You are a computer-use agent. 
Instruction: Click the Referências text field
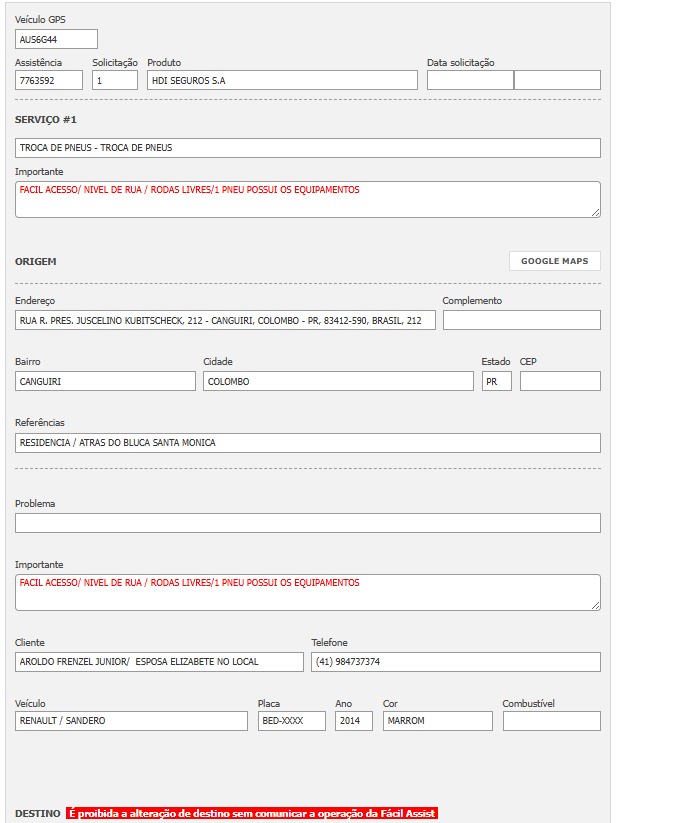click(x=308, y=442)
